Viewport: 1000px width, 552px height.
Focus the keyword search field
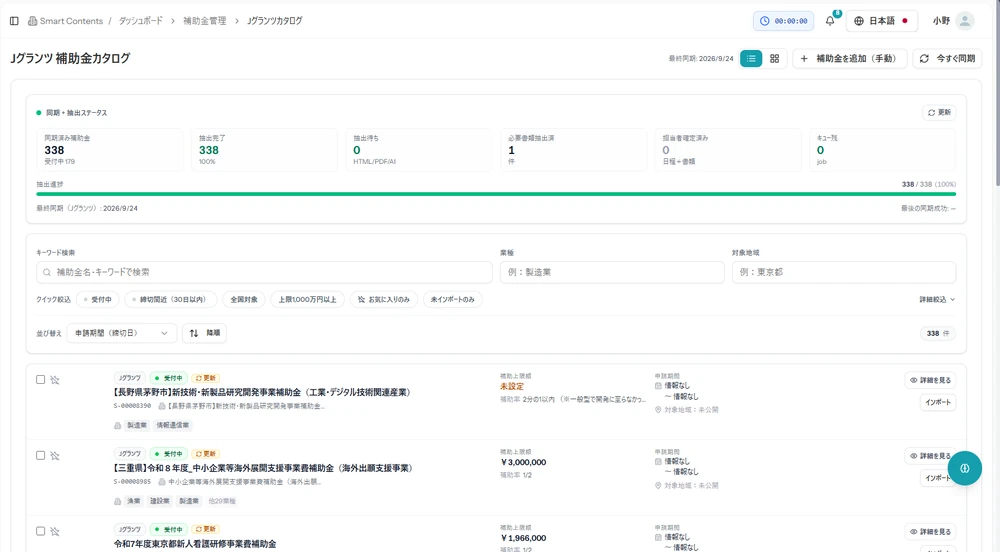[264, 272]
